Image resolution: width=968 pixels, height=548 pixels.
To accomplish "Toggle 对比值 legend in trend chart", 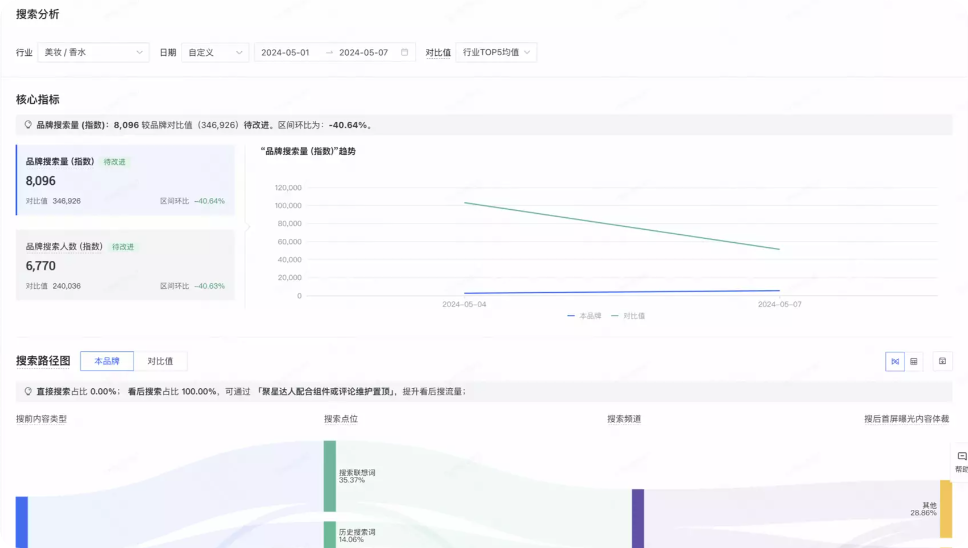I will click(x=628, y=315).
